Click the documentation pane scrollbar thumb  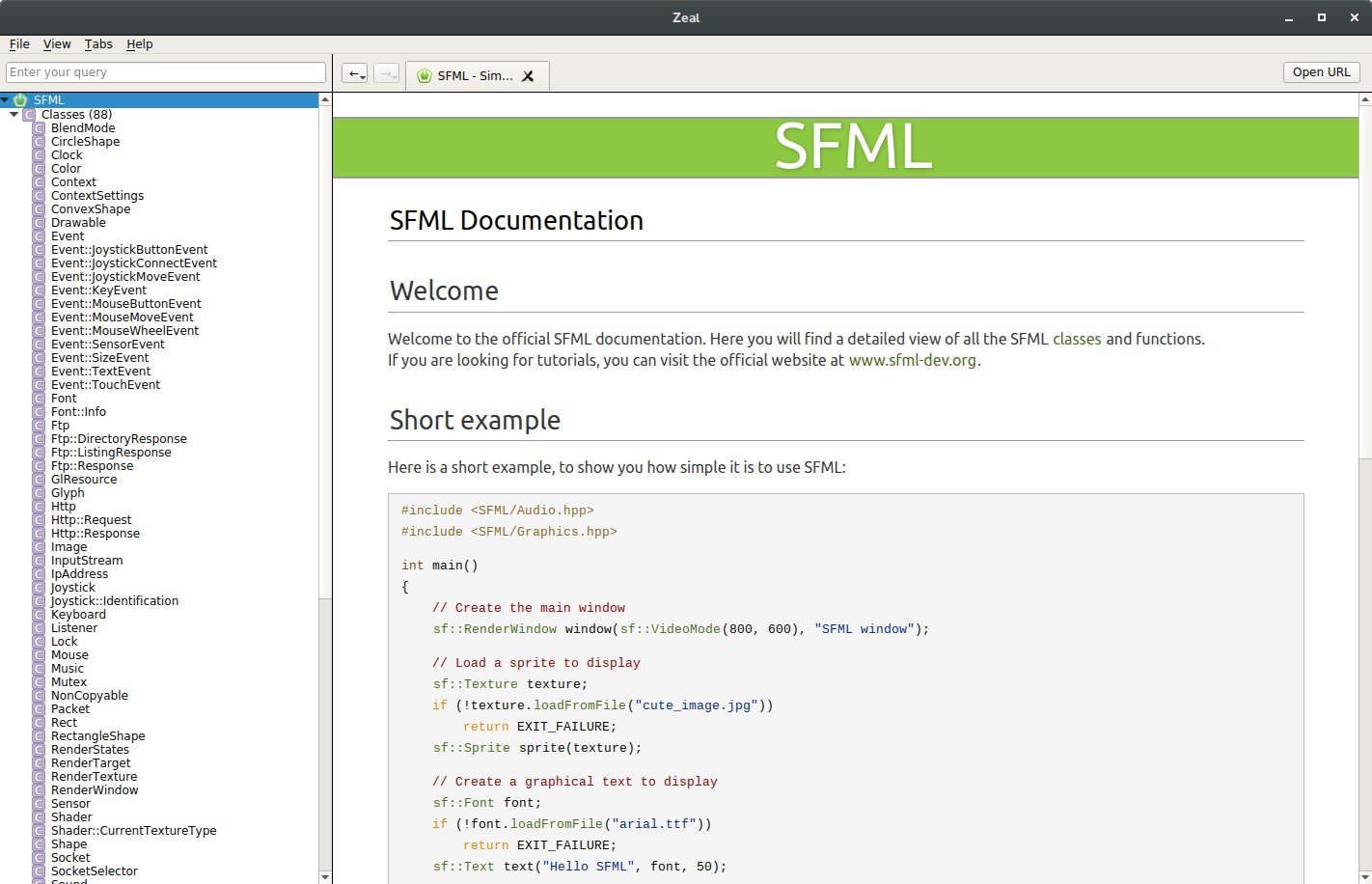pyautogui.click(x=1365, y=282)
